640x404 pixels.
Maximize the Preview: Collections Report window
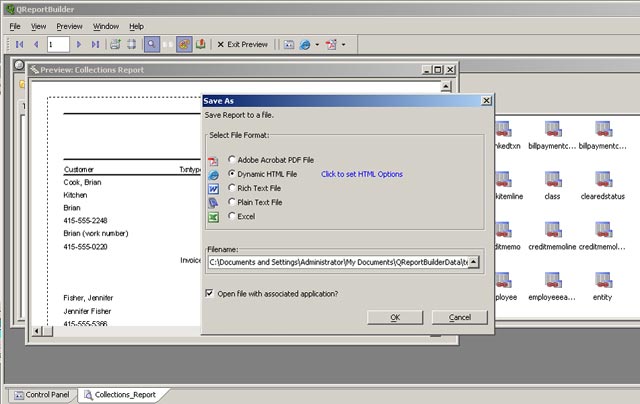[x=438, y=70]
